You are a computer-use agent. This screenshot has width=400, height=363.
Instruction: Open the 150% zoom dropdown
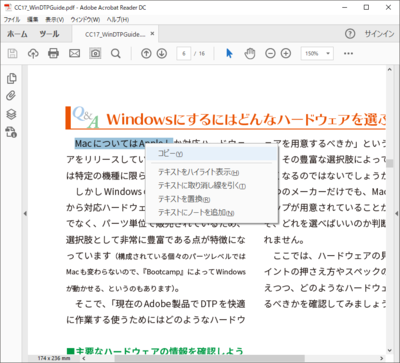pos(317,53)
